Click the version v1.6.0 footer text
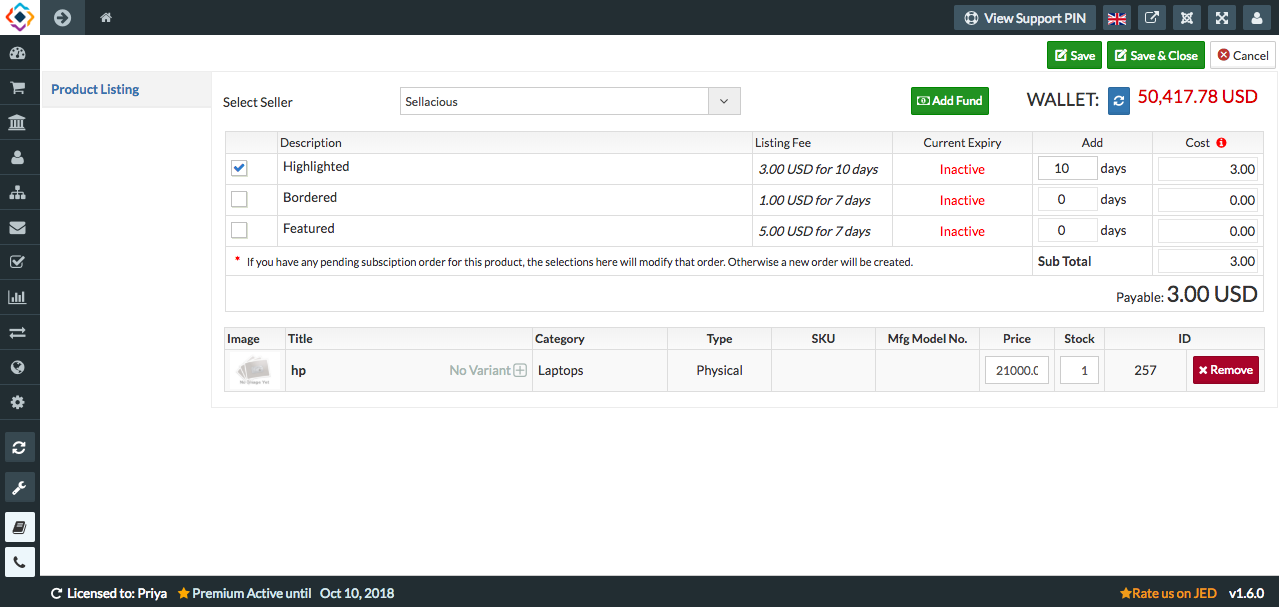 (x=1246, y=593)
